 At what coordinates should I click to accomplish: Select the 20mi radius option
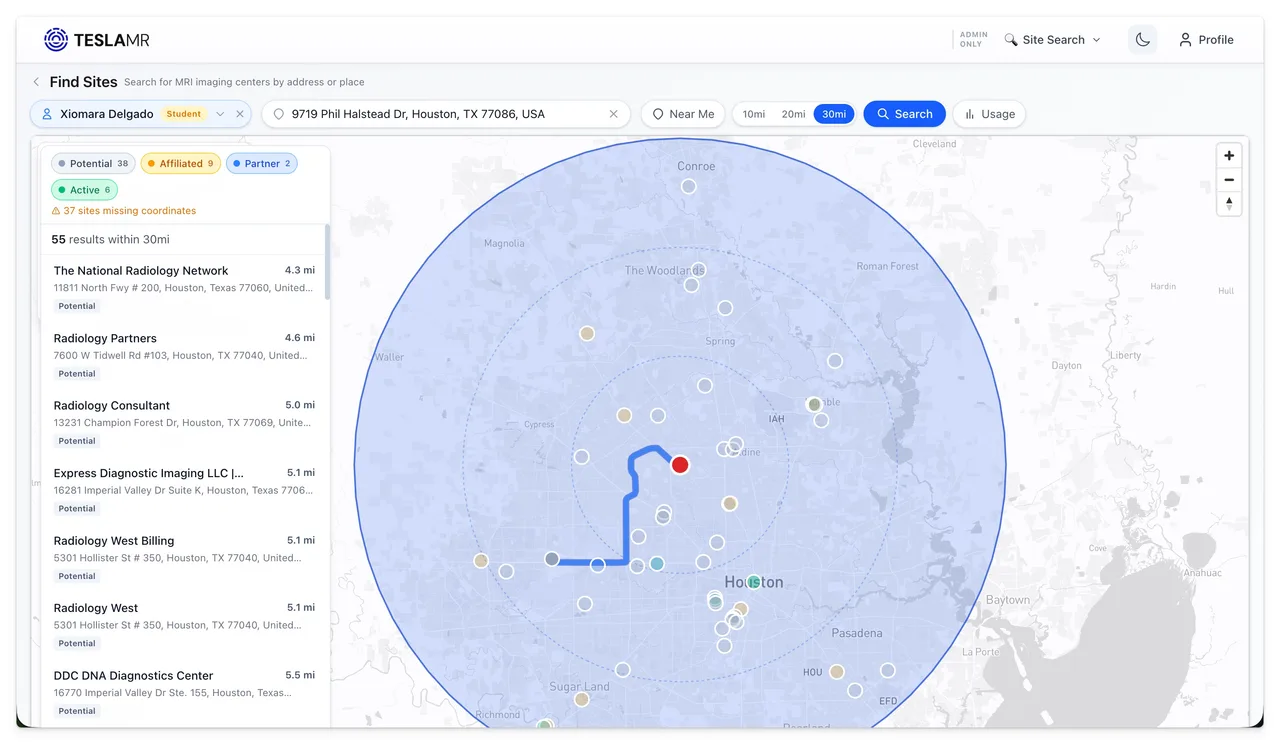(793, 114)
